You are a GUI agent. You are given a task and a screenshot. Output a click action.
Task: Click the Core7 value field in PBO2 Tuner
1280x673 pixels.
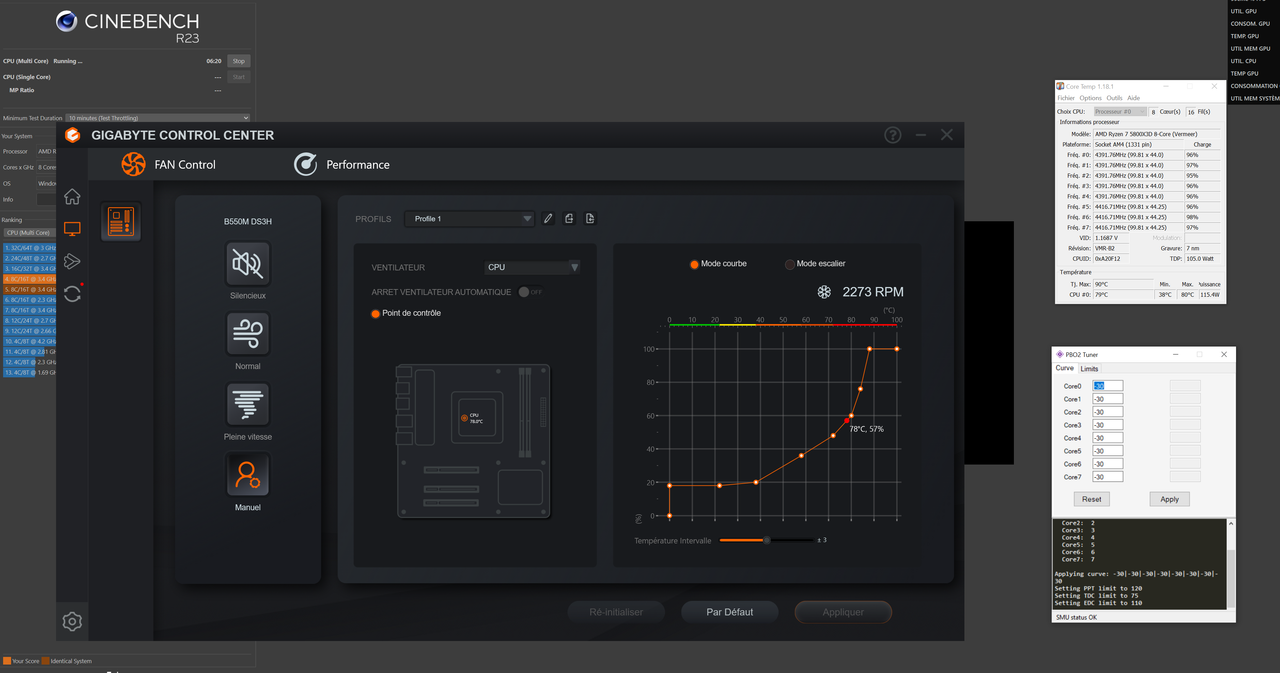(1107, 477)
